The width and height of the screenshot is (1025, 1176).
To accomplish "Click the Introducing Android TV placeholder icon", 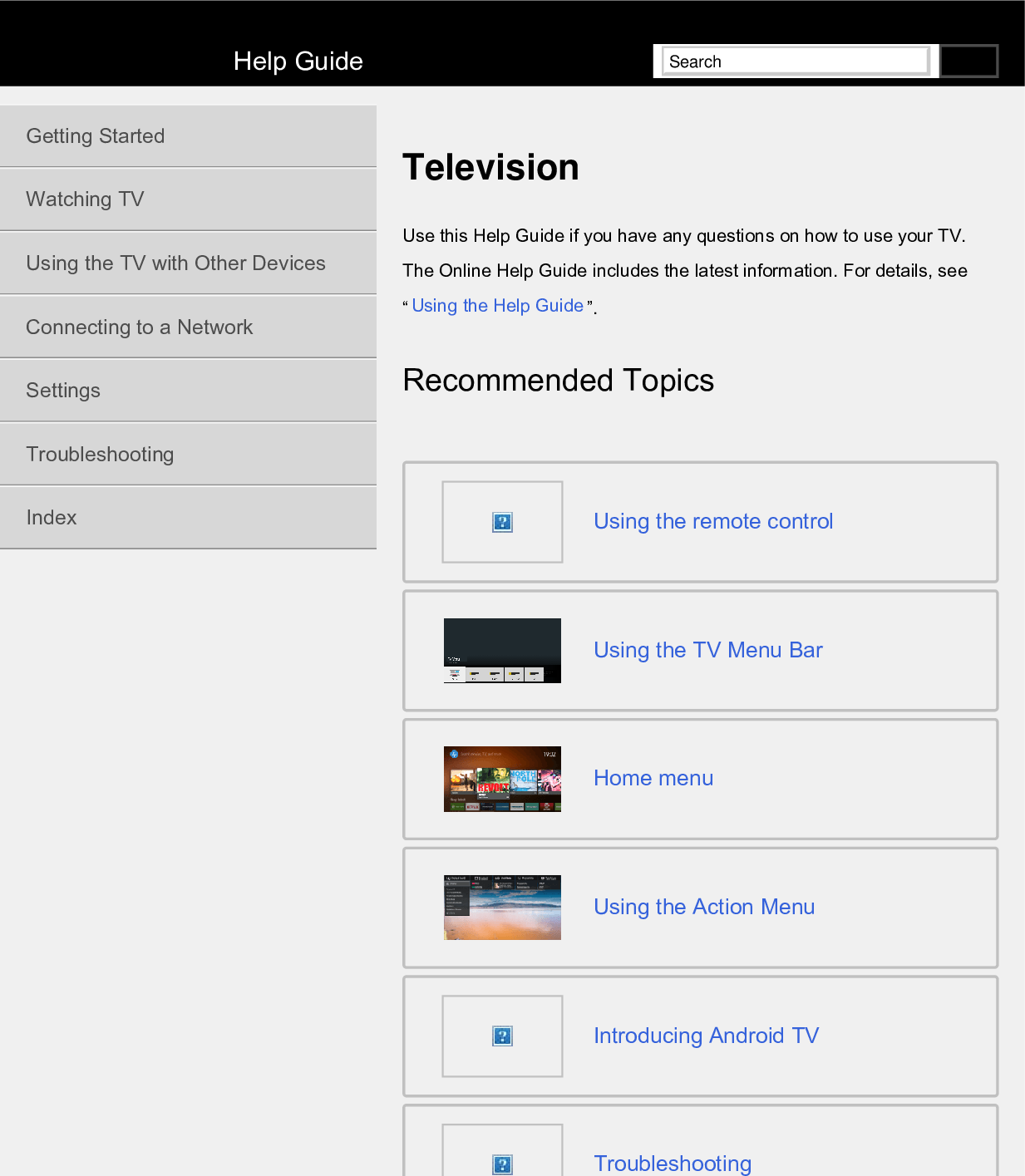I will [501, 1036].
